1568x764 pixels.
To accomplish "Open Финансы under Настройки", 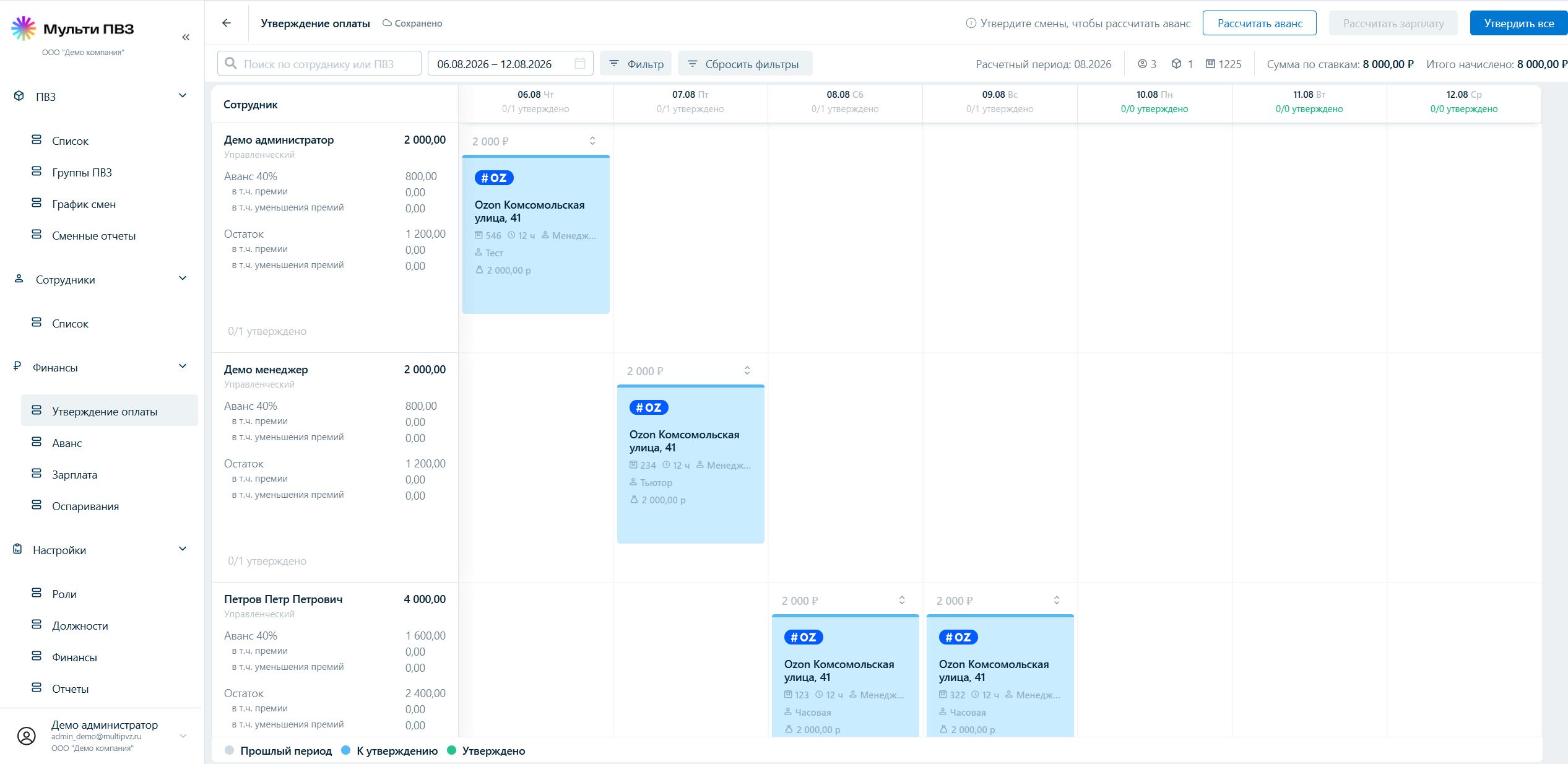I will tap(74, 658).
